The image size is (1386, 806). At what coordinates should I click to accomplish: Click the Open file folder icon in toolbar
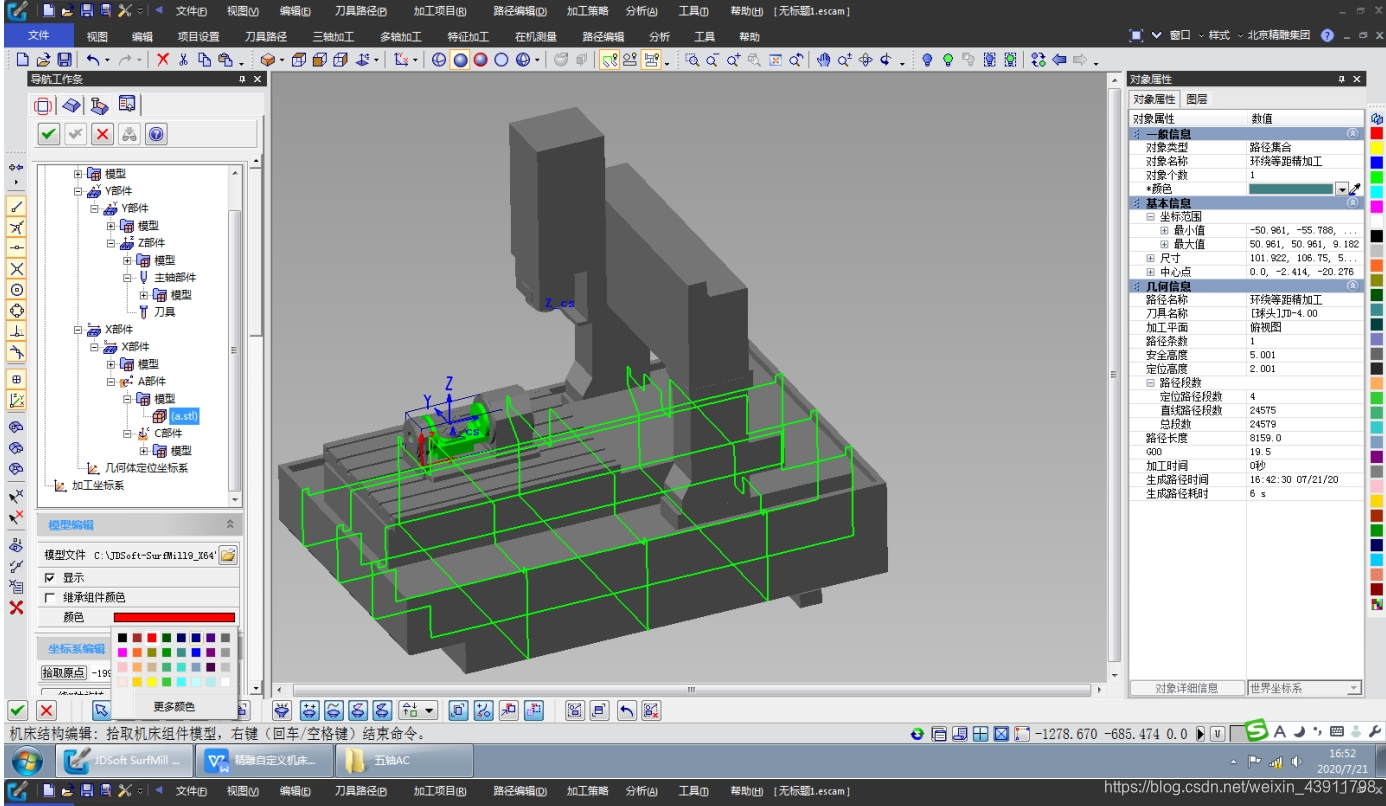pos(43,60)
